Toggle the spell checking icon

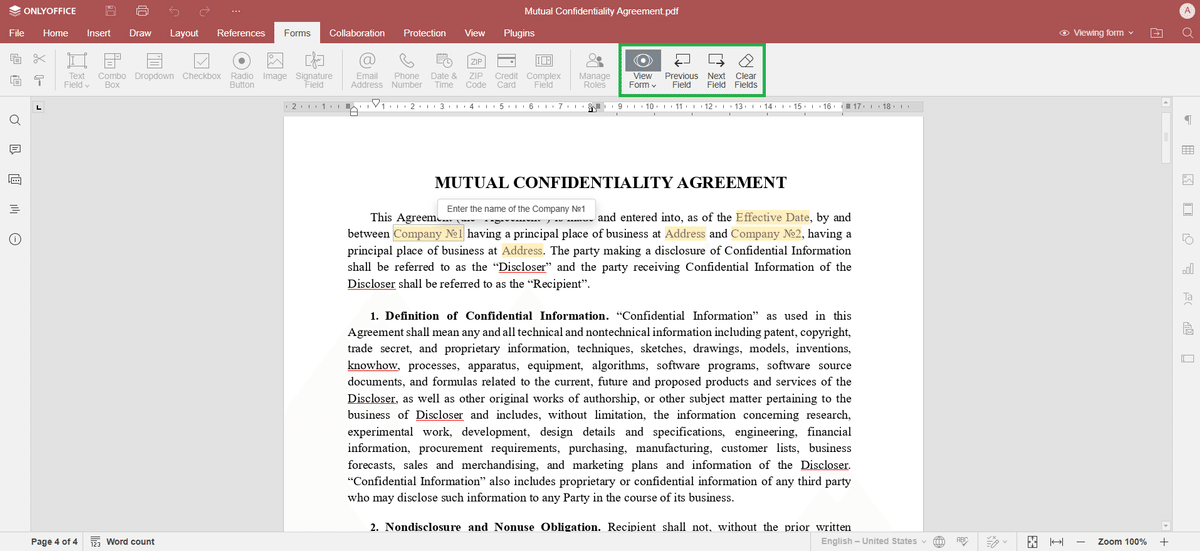pyautogui.click(x=961, y=541)
